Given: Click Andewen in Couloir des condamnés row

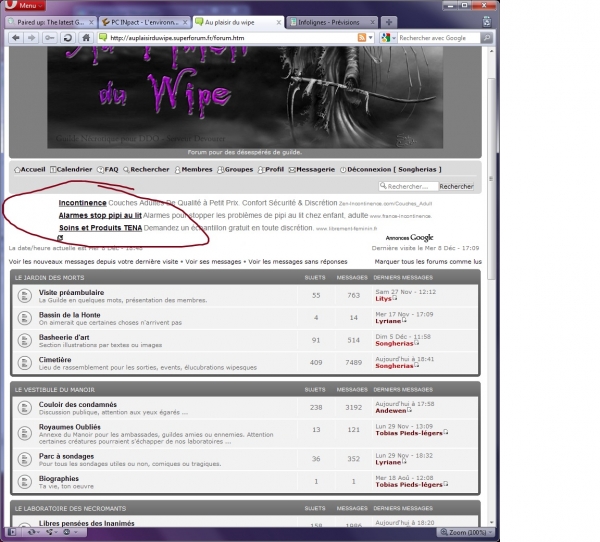Looking at the screenshot, I should 391,411.
